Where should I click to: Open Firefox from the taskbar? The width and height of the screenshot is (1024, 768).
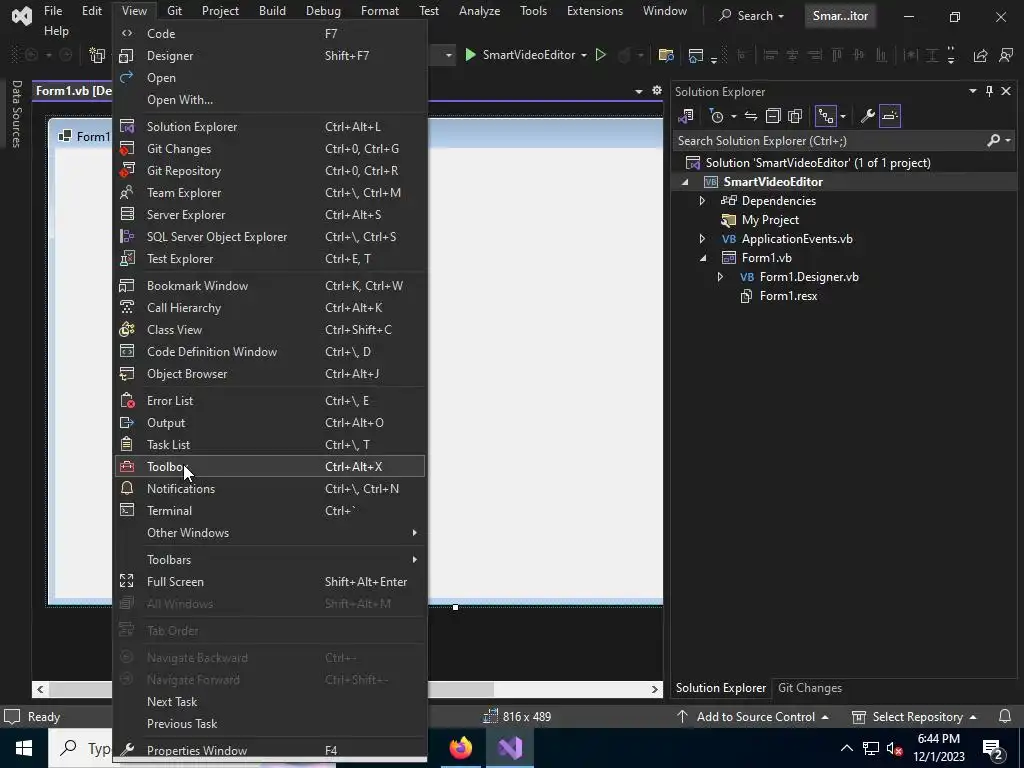tap(460, 748)
